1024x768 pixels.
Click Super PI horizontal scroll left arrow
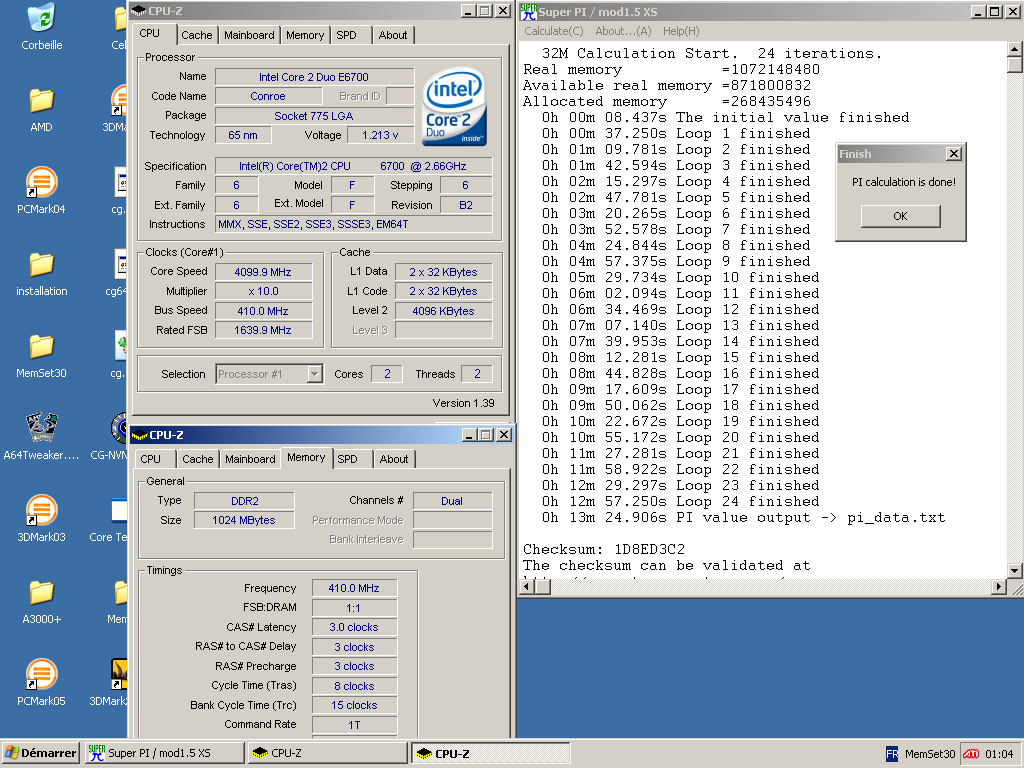[526, 587]
